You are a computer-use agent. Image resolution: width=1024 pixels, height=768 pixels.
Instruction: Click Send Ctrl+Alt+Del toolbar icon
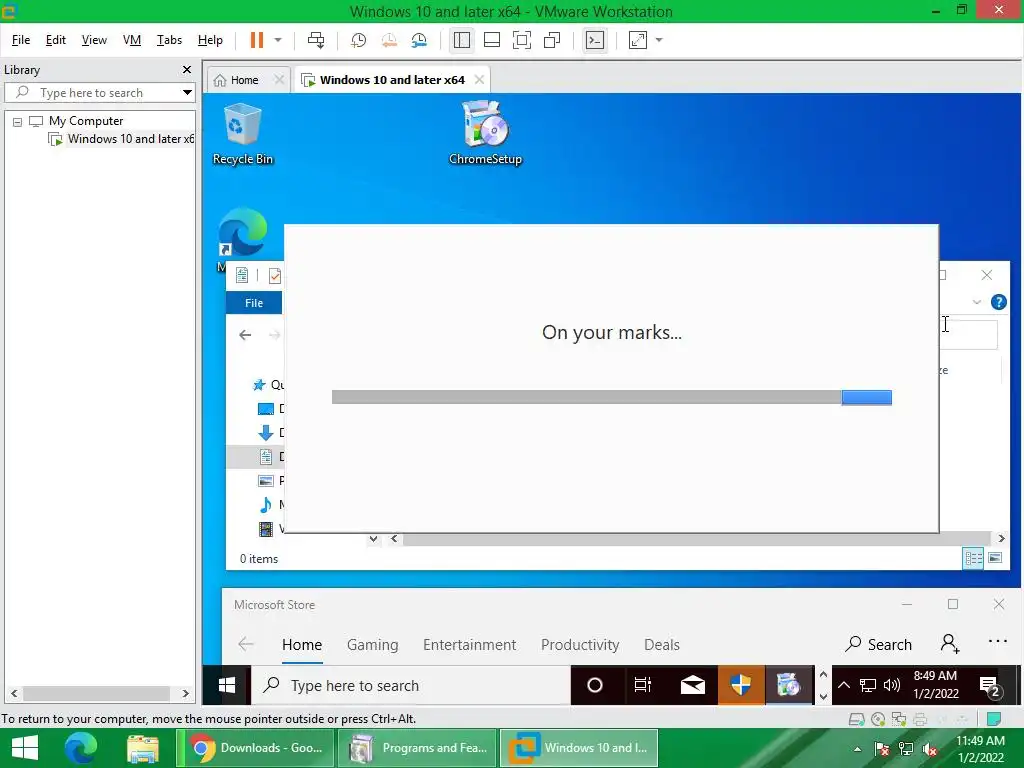tap(316, 40)
